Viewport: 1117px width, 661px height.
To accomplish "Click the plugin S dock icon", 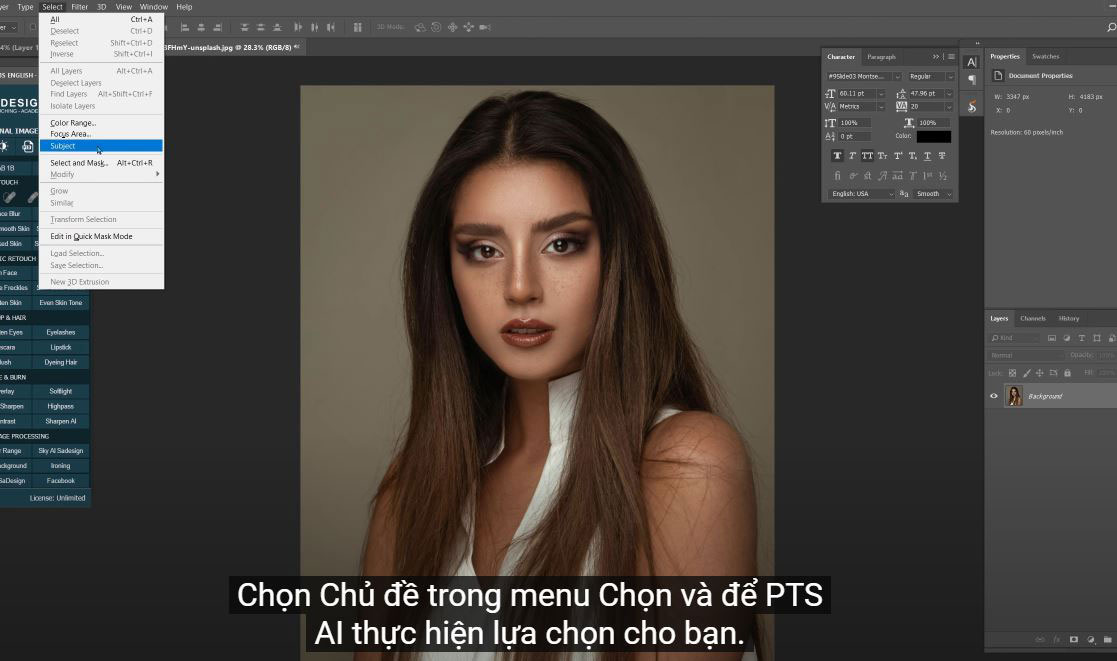I will click(x=971, y=107).
